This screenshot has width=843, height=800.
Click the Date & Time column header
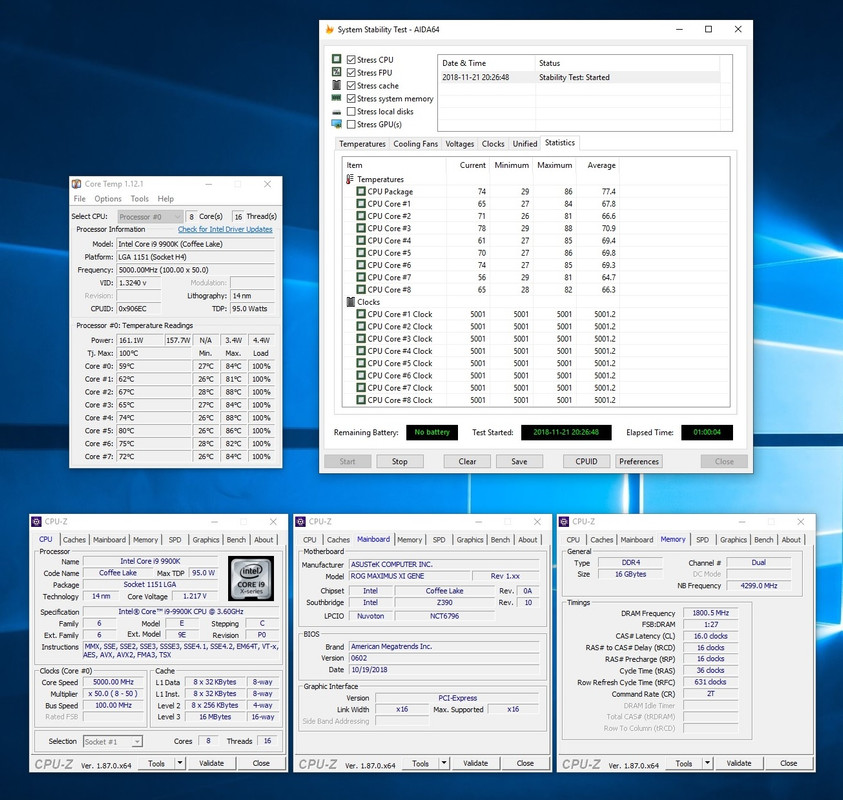pos(487,63)
